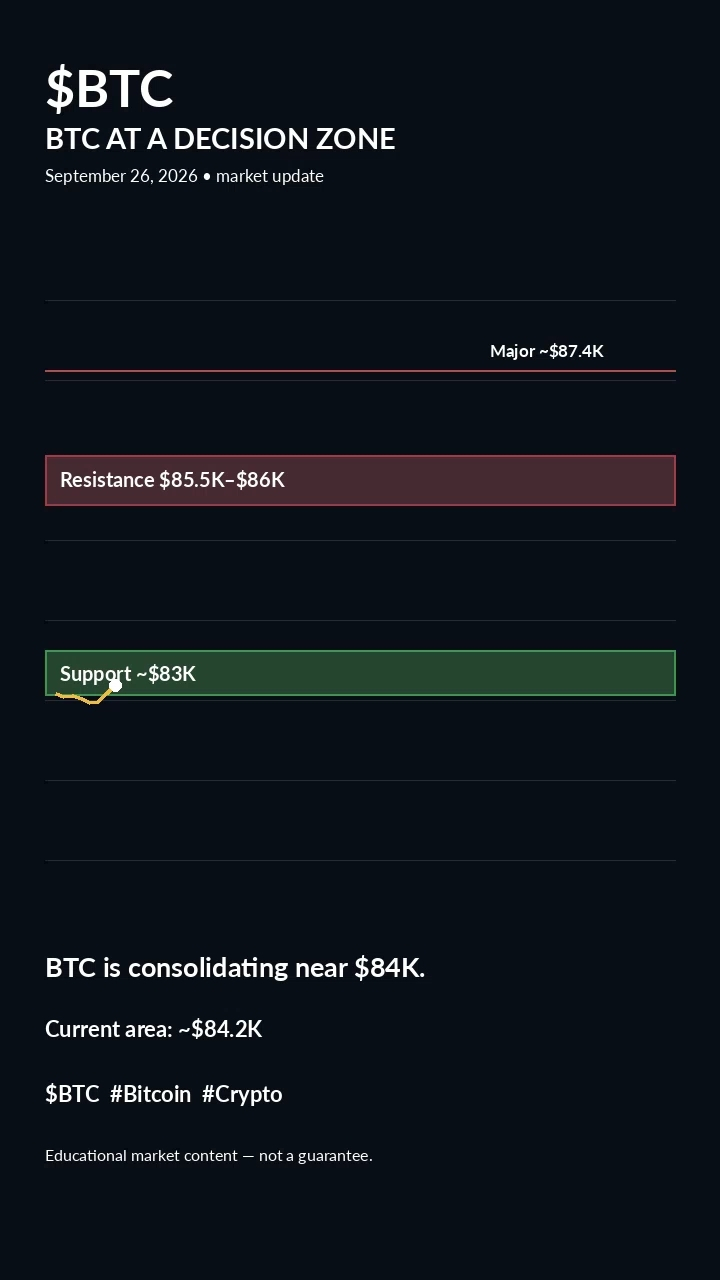Click the yellow price line

[x=85, y=697]
